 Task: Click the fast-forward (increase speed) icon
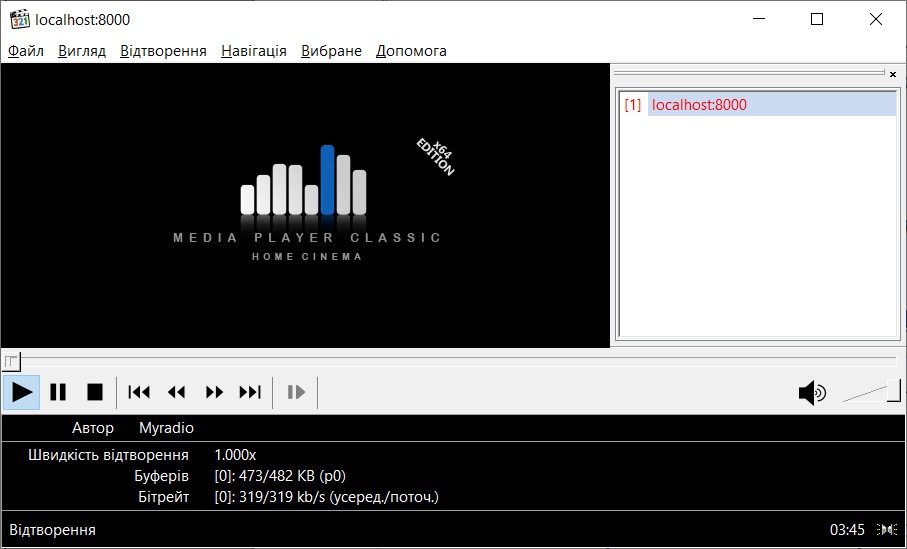tap(214, 392)
